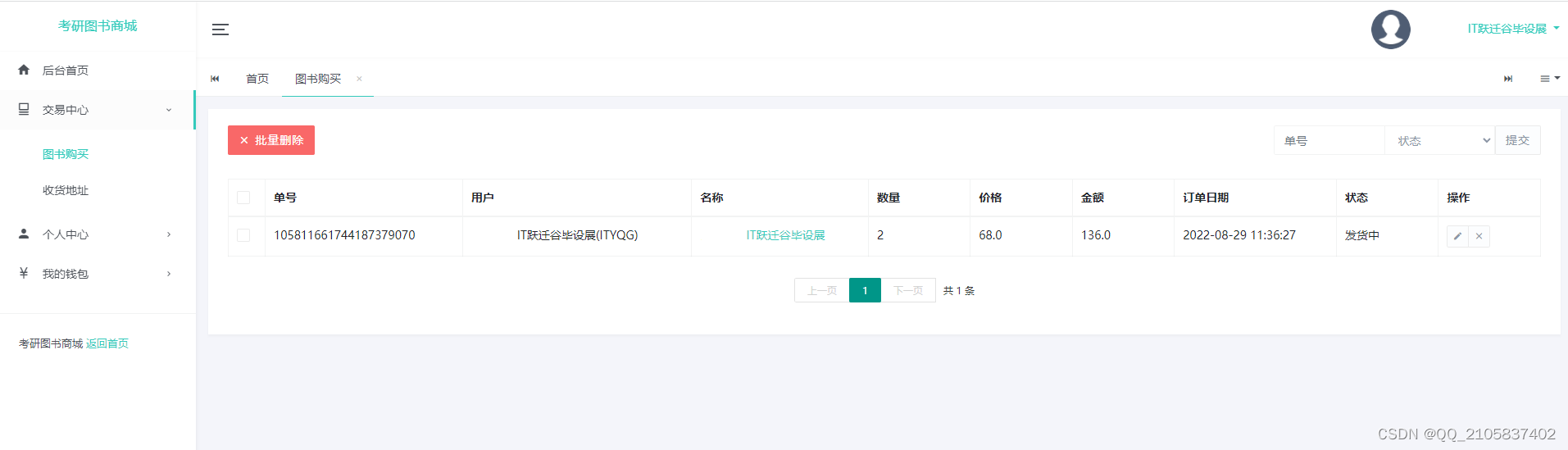The width and height of the screenshot is (1568, 450).
Task: Open the IT跃迁谷毕设展 user dropdown
Action: pos(1513,29)
